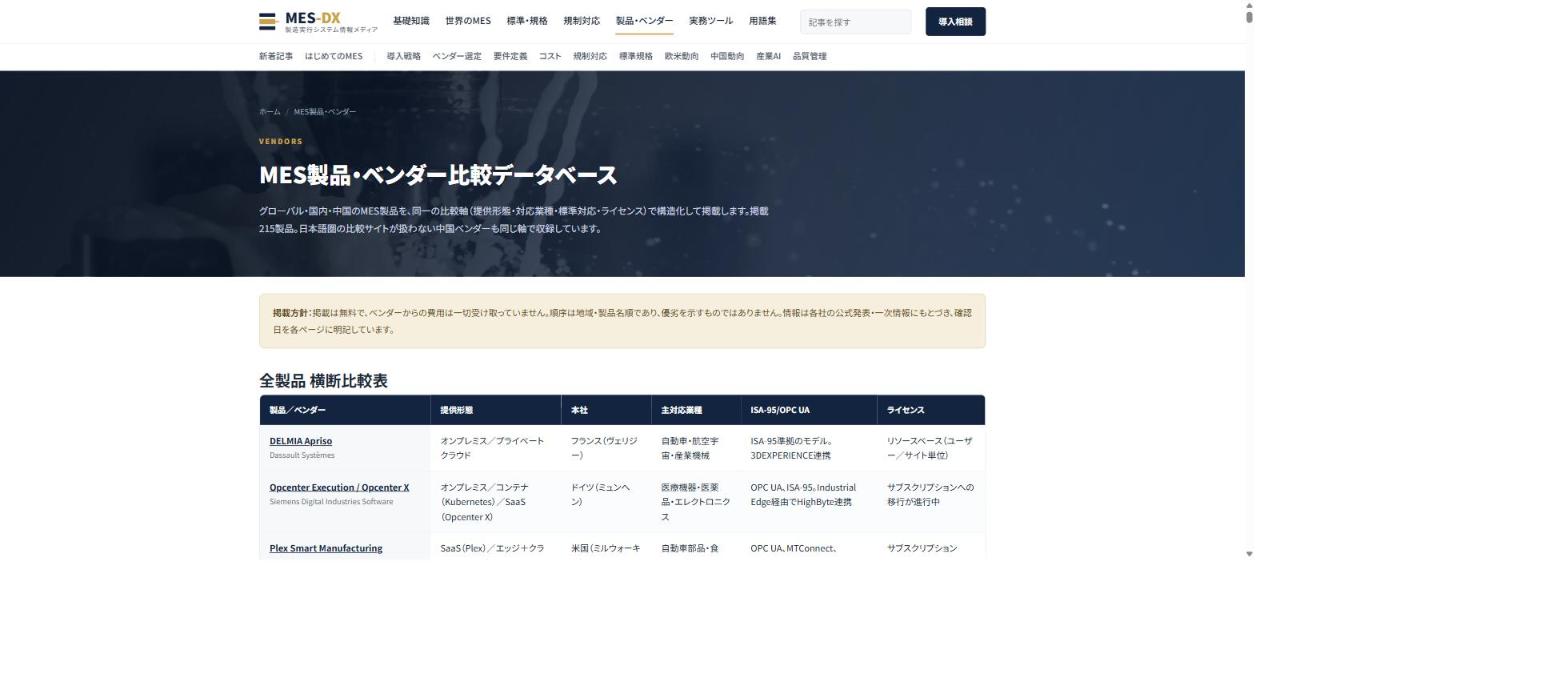Open the DELMIA Apriso product link
The width and height of the screenshot is (1568, 698).
(301, 441)
